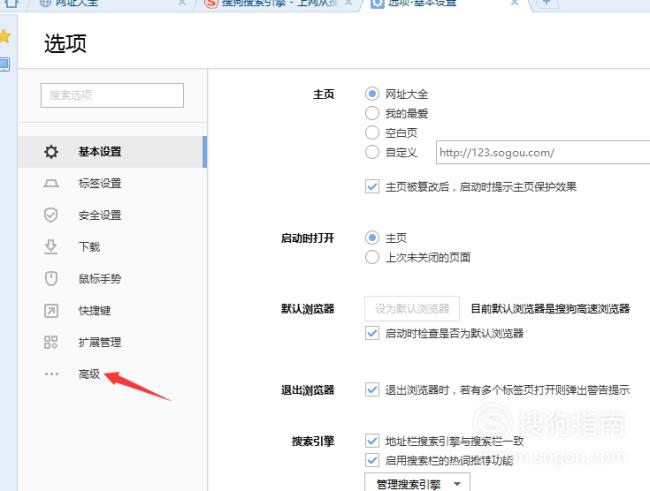Viewport: 650px width, 491px height.
Task: Select 自定义 homepage option
Action: [372, 152]
